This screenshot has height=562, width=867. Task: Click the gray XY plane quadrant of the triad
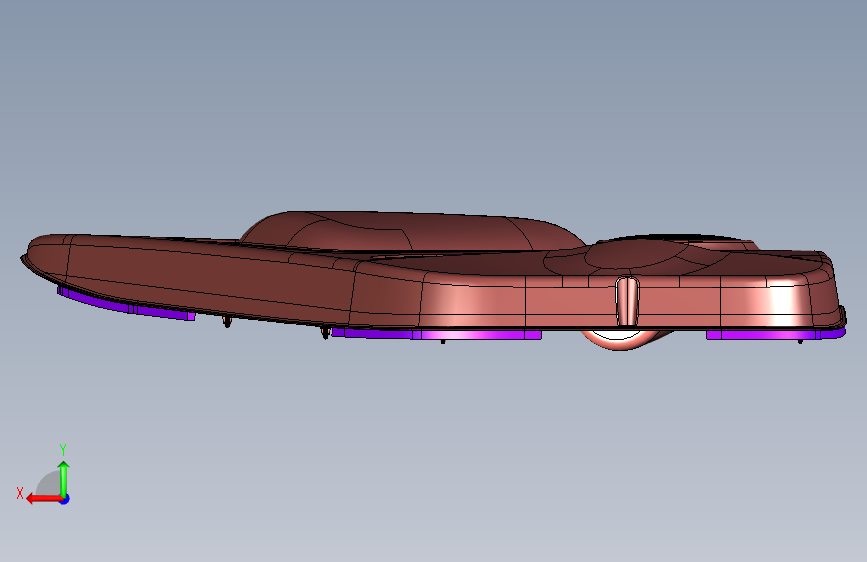coord(49,483)
